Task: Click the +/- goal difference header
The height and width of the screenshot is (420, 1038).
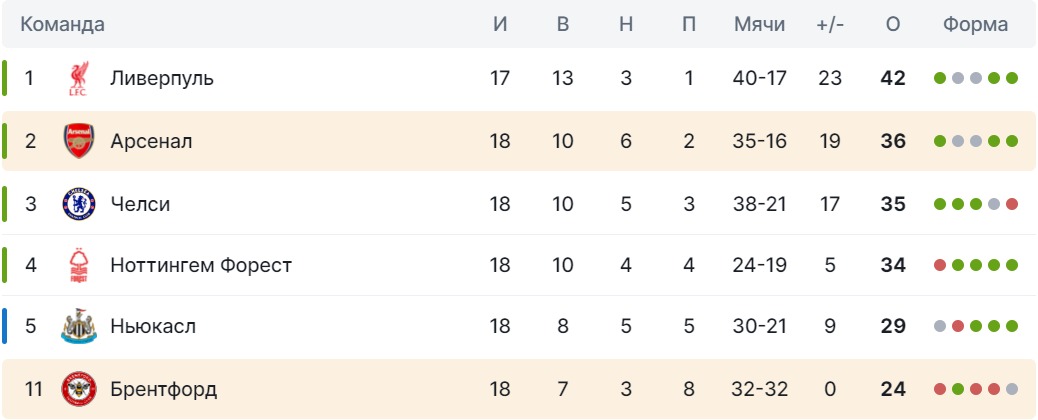Action: [x=830, y=25]
